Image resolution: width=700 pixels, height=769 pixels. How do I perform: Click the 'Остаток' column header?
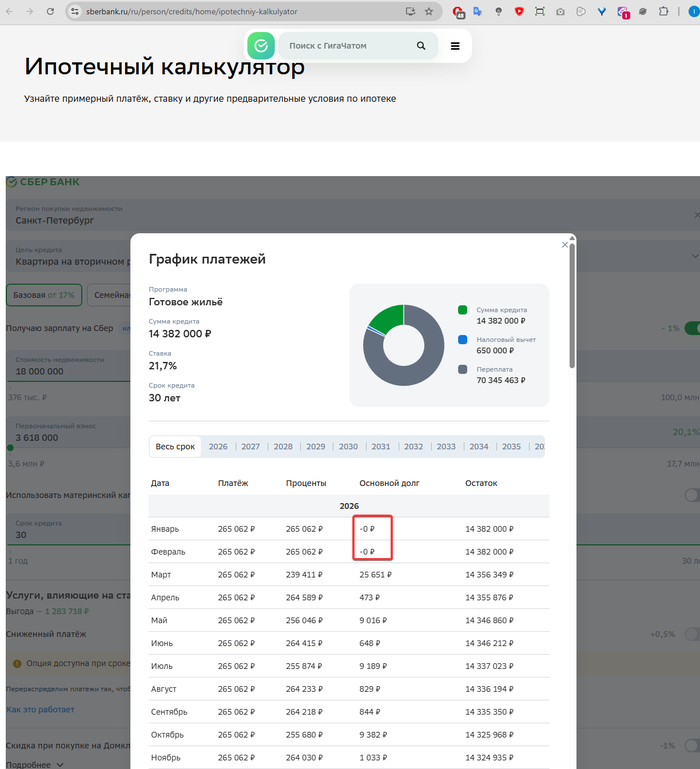481,483
